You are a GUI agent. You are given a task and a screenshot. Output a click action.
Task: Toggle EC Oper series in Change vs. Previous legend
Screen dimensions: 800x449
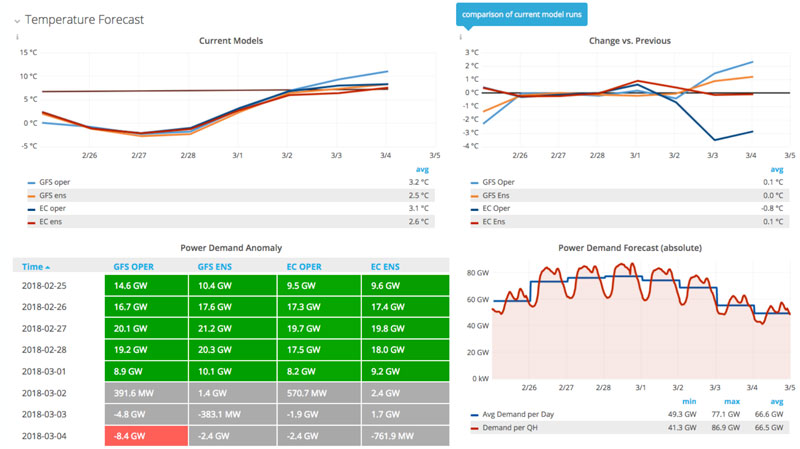point(496,209)
